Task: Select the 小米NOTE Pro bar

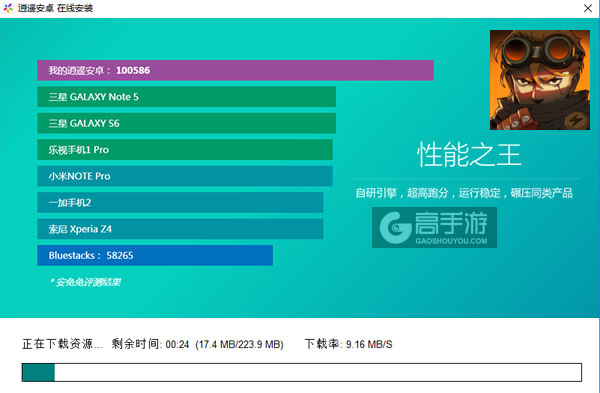Action: pyautogui.click(x=185, y=176)
